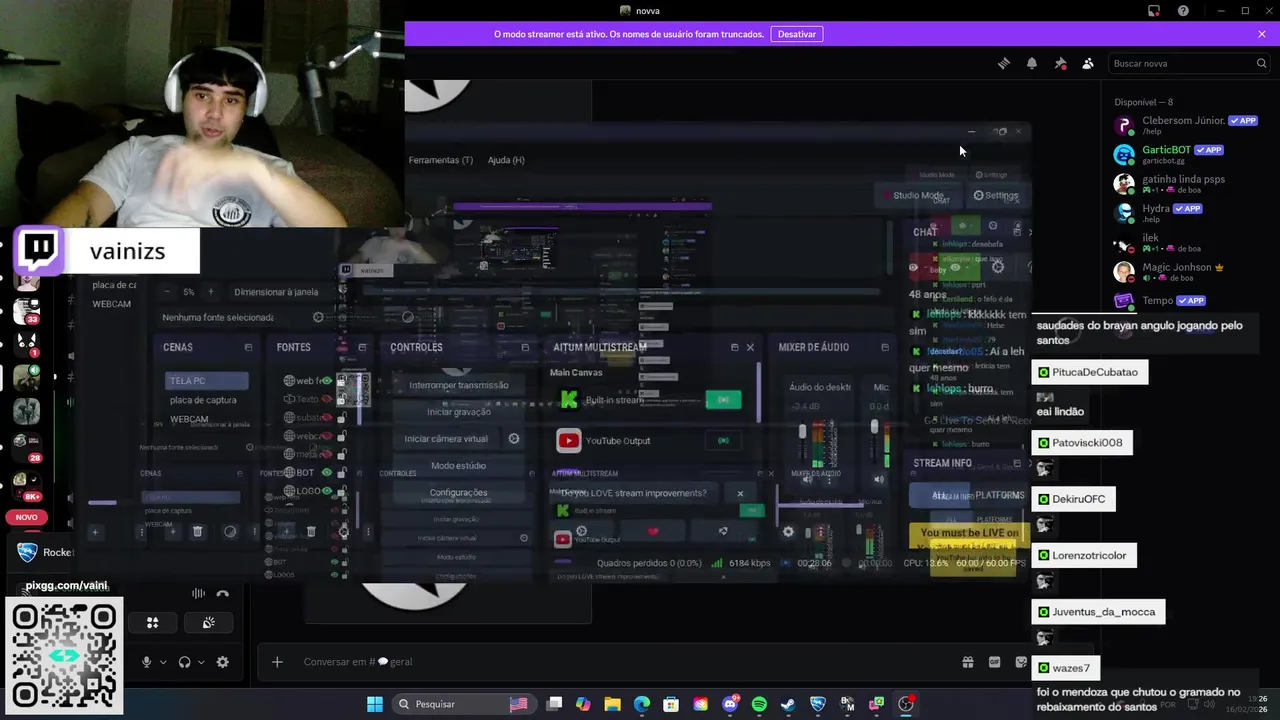This screenshot has height=720, width=1280.
Task: Open the Ajuda (H) menu in OBS
Action: coord(506,160)
